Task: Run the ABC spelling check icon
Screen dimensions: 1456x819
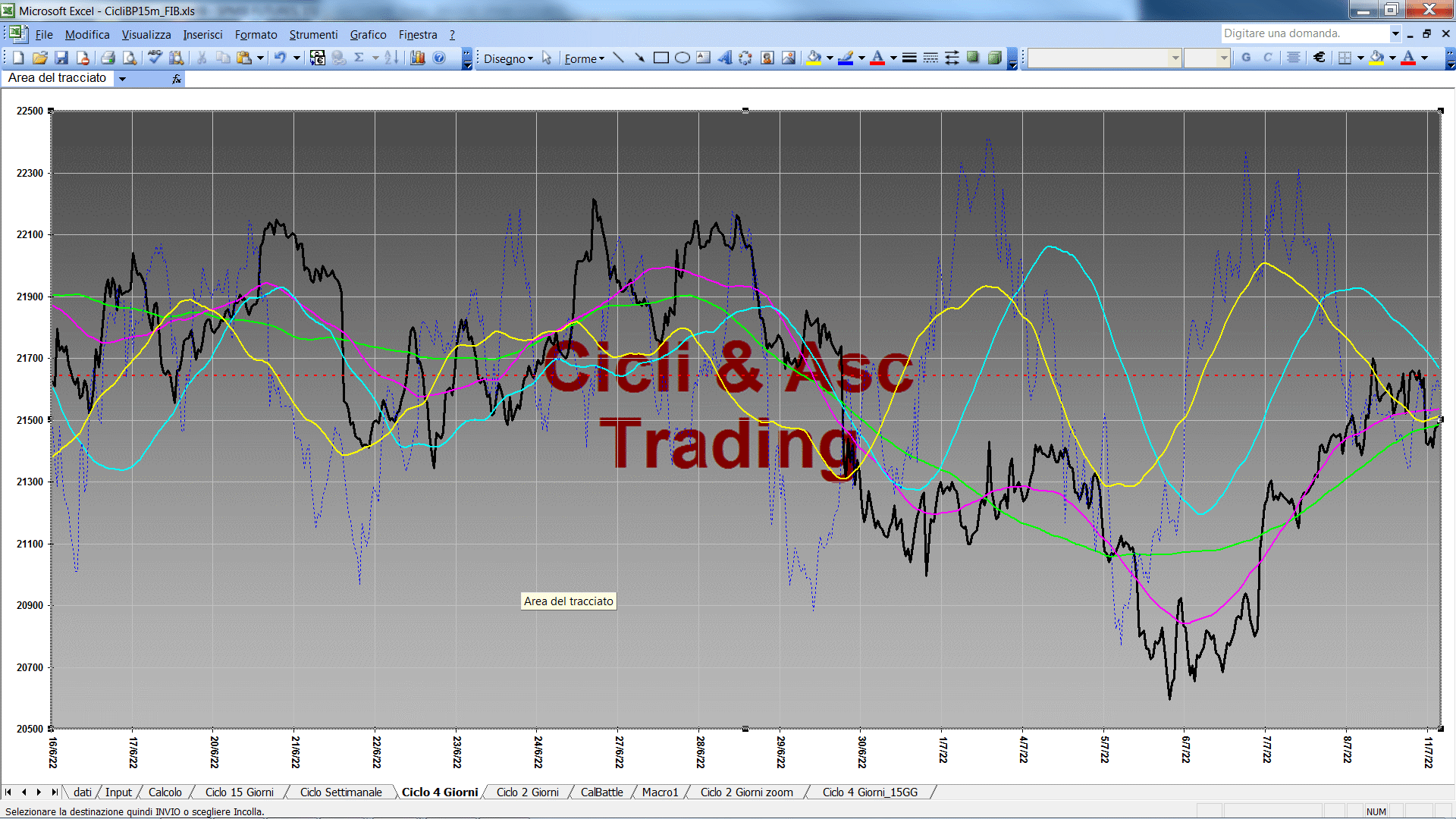Action: 155,58
